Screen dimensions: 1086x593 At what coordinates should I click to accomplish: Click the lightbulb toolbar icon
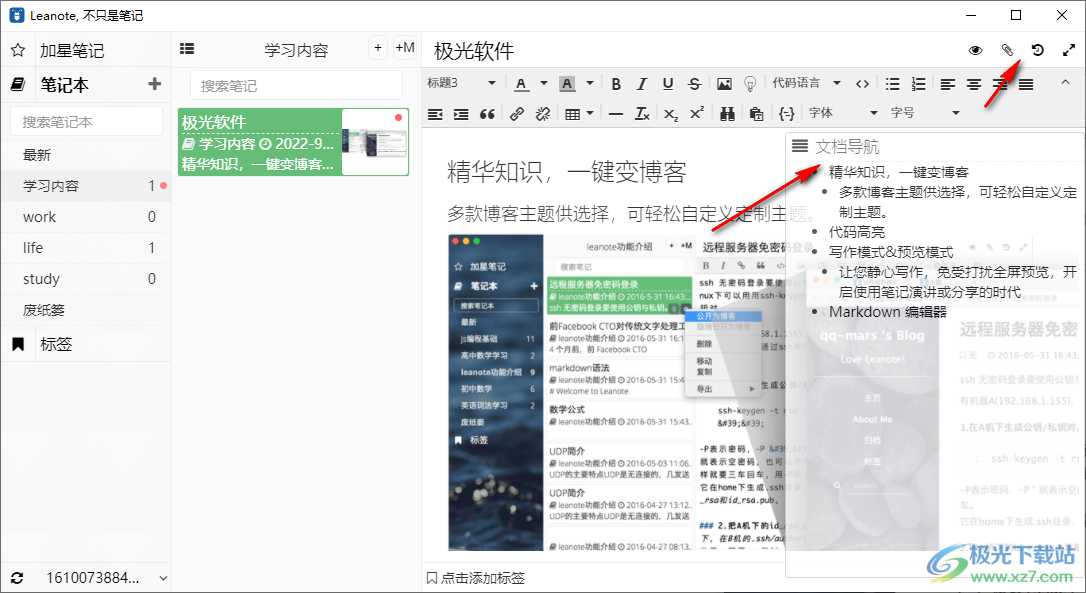(749, 84)
